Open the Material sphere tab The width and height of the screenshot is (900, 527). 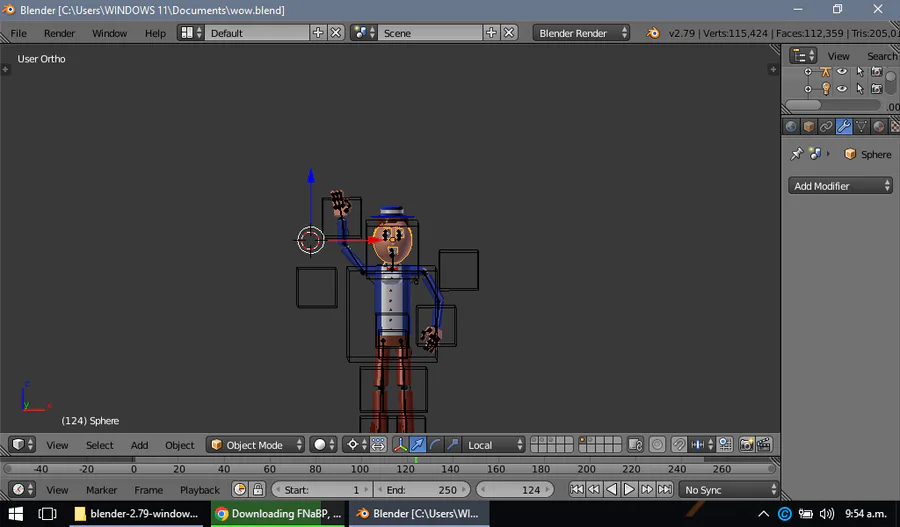[x=878, y=126]
